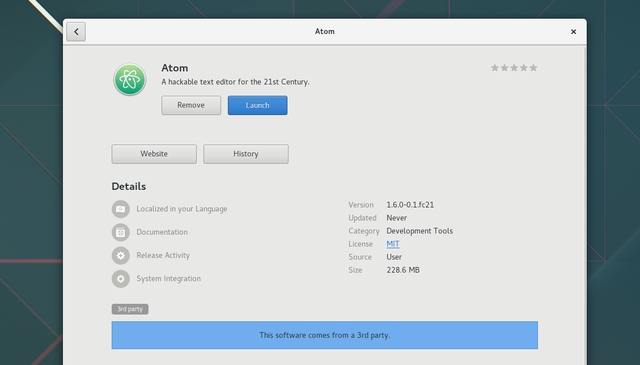Viewport: 640px width, 365px height.
Task: Select the version text 1.6.0-0.1.fc21
Action: coord(410,205)
